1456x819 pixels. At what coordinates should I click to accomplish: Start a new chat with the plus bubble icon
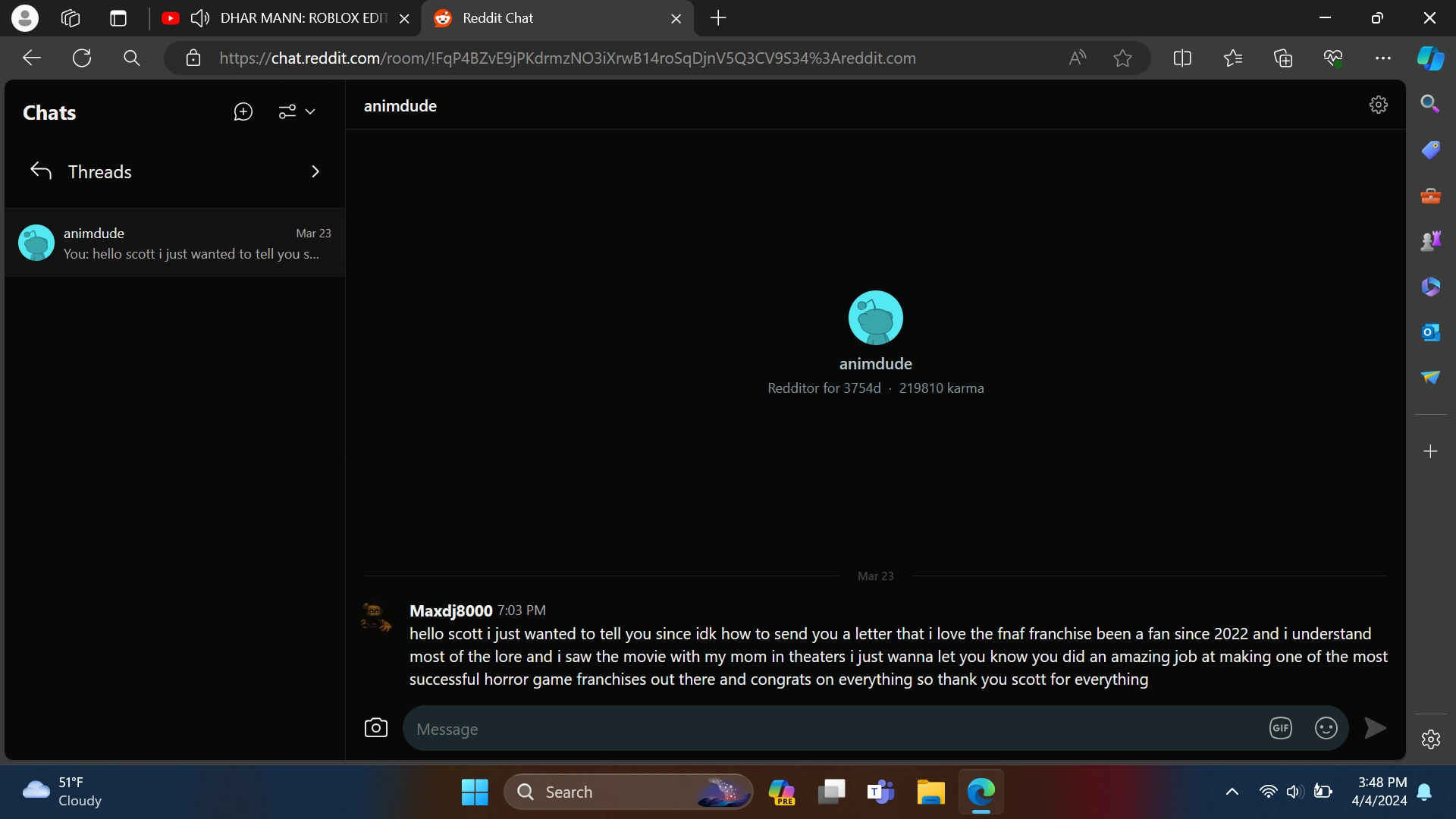tap(243, 112)
